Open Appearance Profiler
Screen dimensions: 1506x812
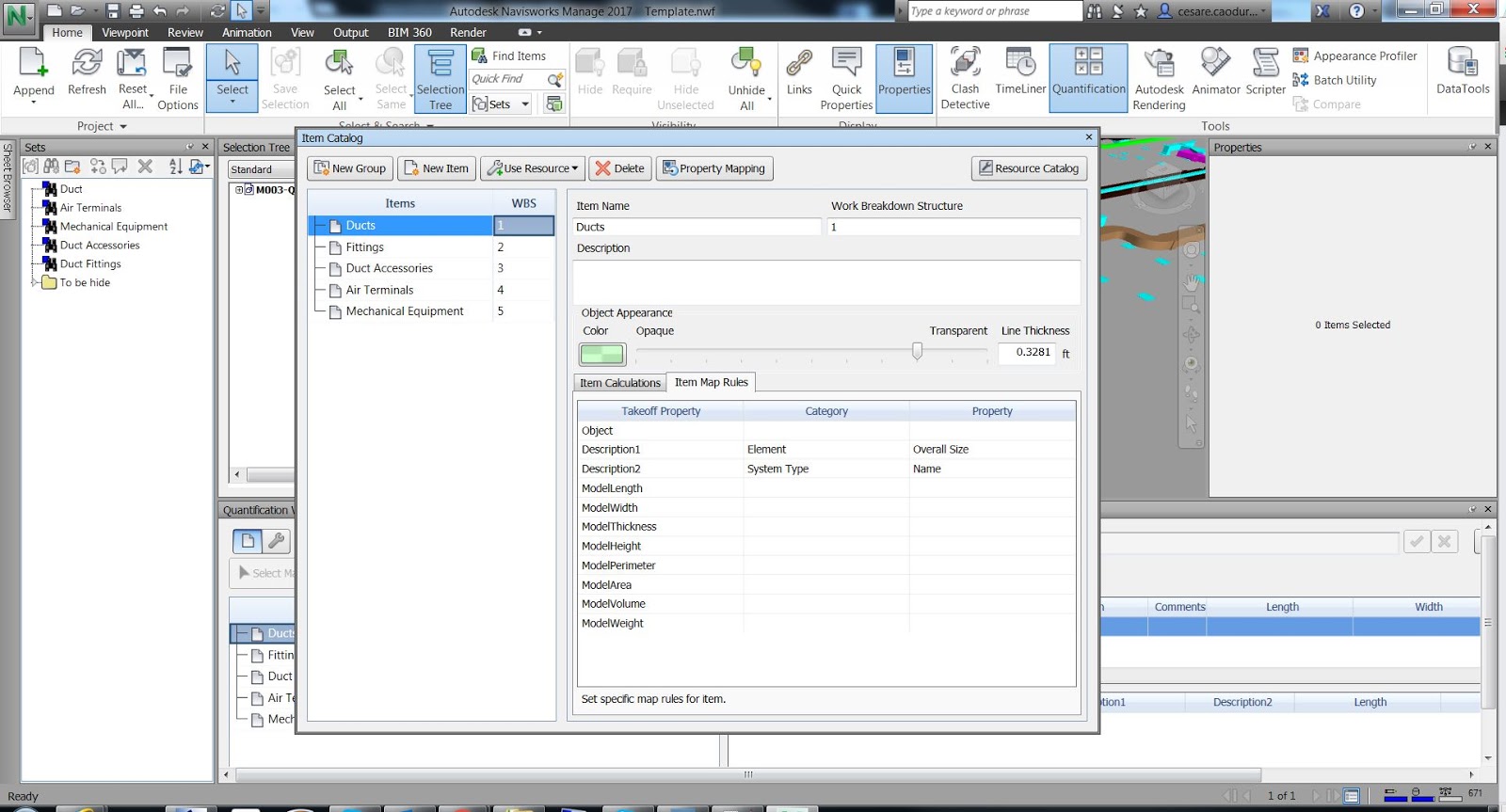(1354, 56)
